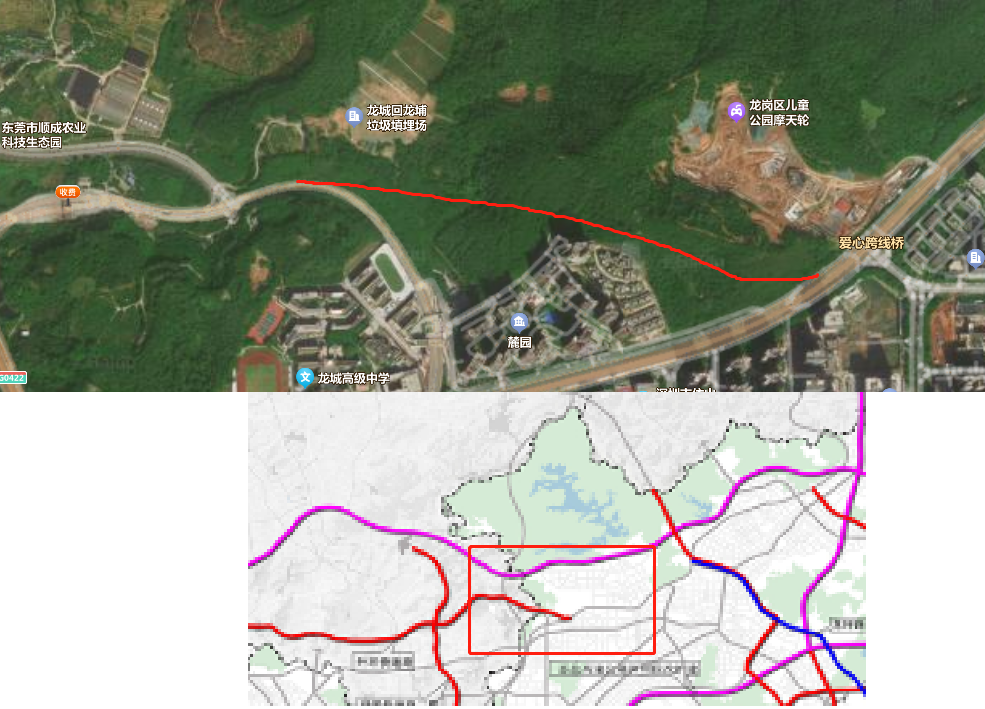985x709 pixels.
Task: Select the orange 收费 toll station badge
Action: (68, 192)
